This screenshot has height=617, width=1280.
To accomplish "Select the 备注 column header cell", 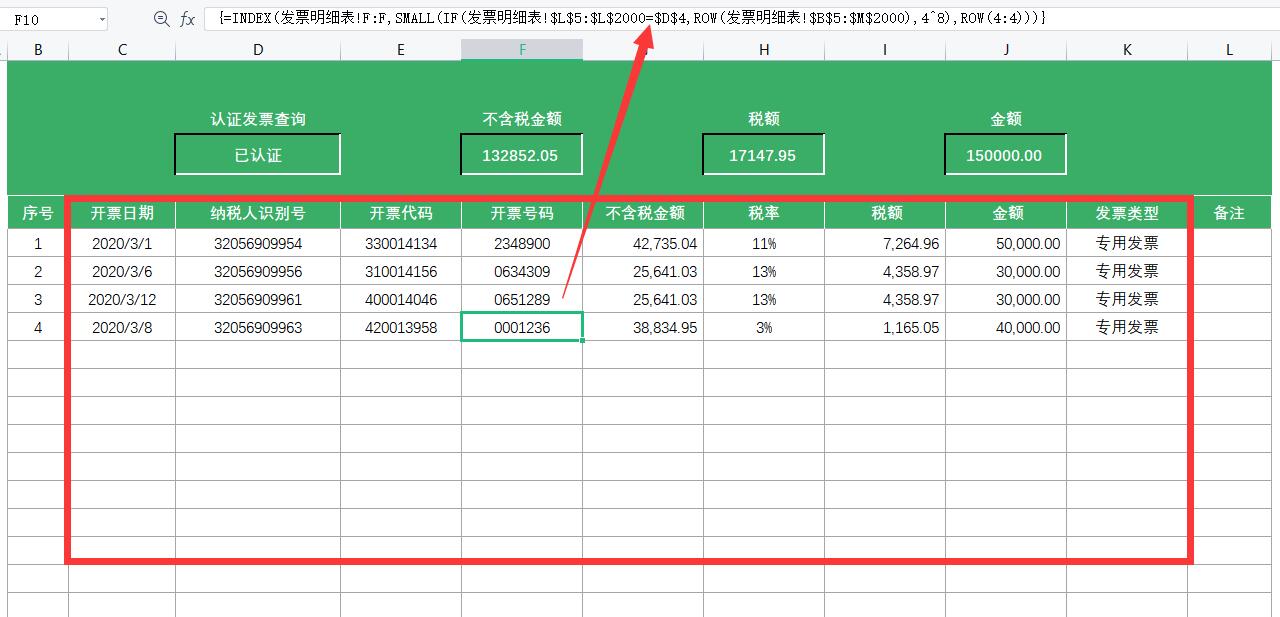I will 1228,213.
